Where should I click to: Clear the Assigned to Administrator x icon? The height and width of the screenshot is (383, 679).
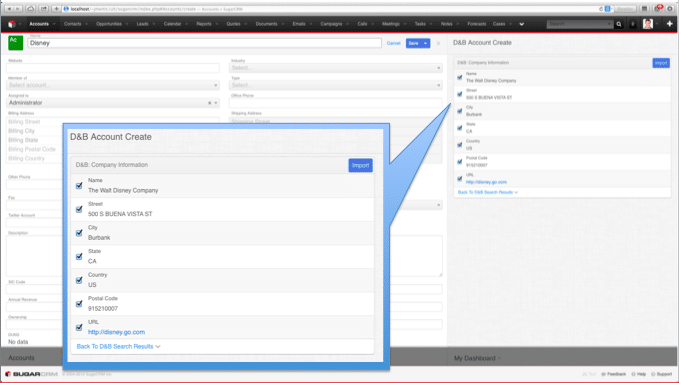click(x=210, y=103)
